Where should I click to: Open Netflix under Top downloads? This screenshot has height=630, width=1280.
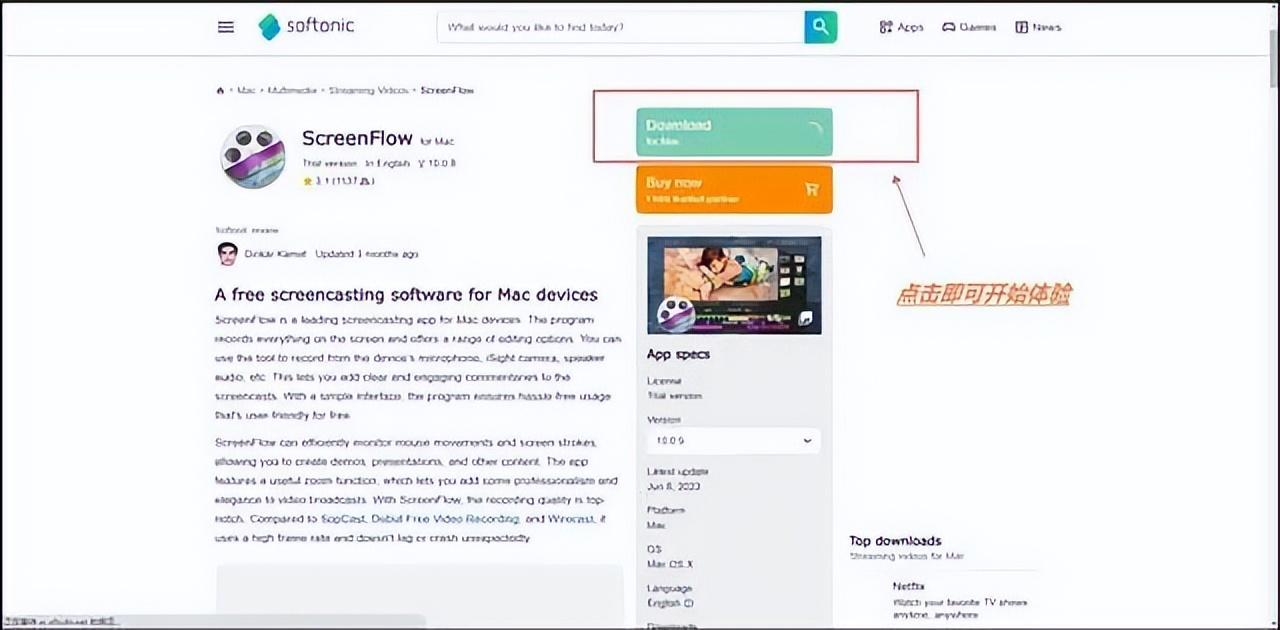point(909,586)
